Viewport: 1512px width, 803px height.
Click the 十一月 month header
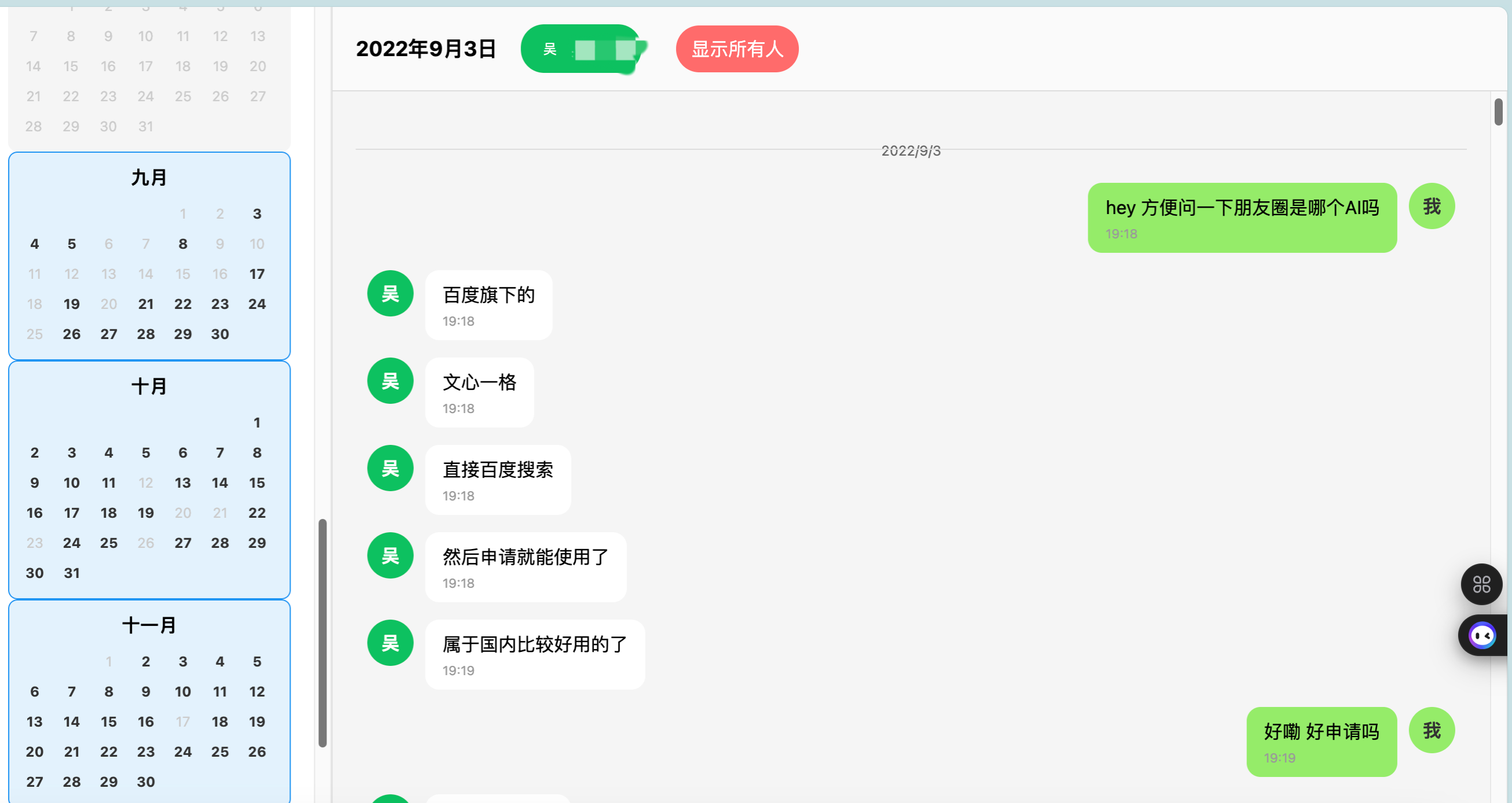149,625
